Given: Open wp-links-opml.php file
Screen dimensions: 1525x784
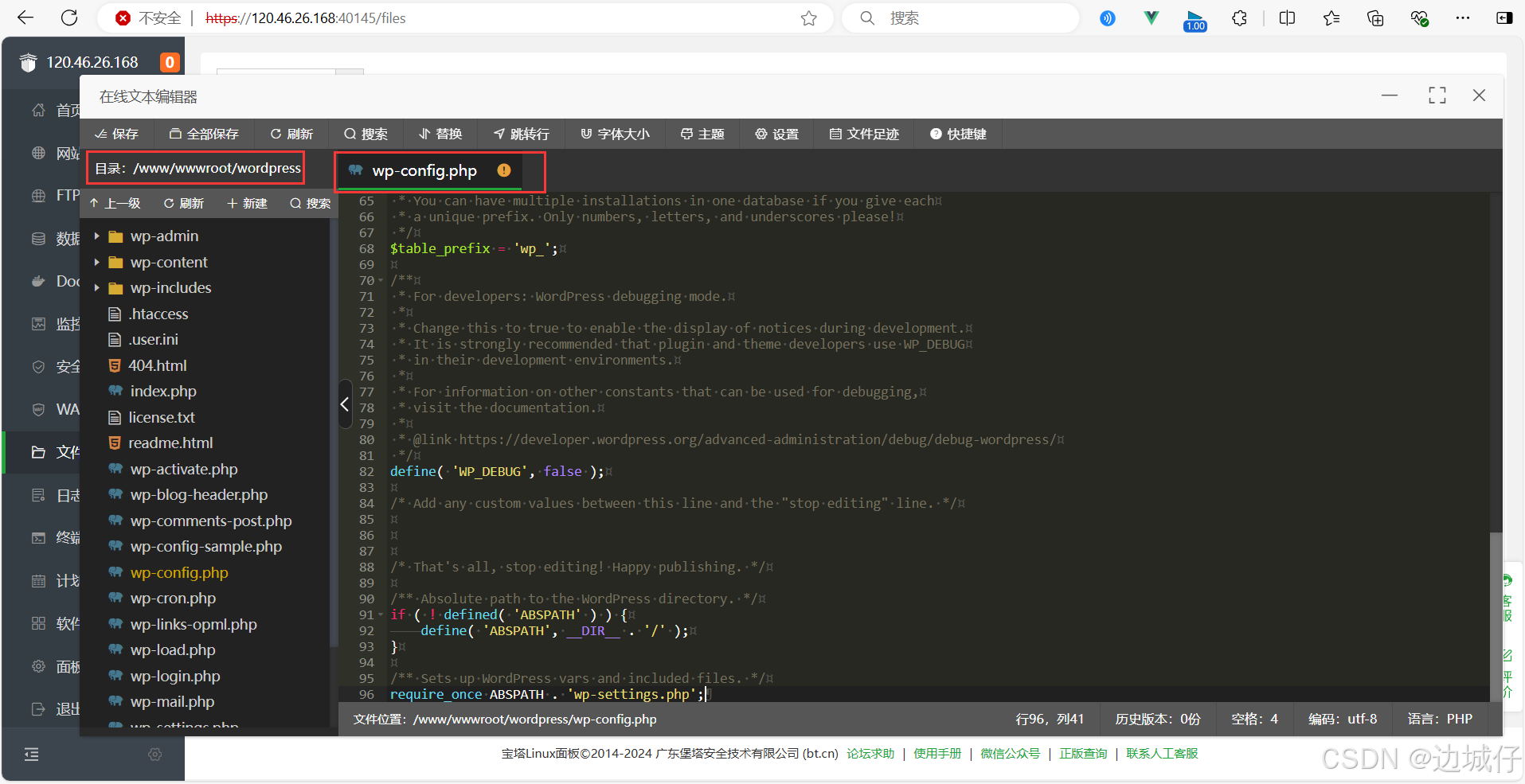Looking at the screenshot, I should click(193, 624).
